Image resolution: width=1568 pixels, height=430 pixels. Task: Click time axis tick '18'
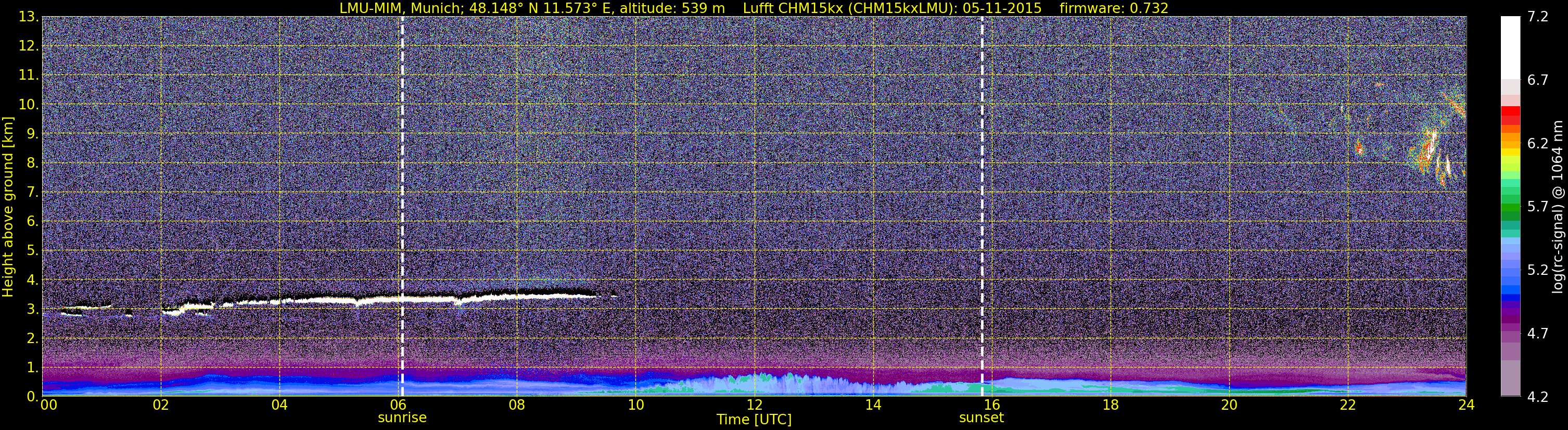pos(1110,405)
